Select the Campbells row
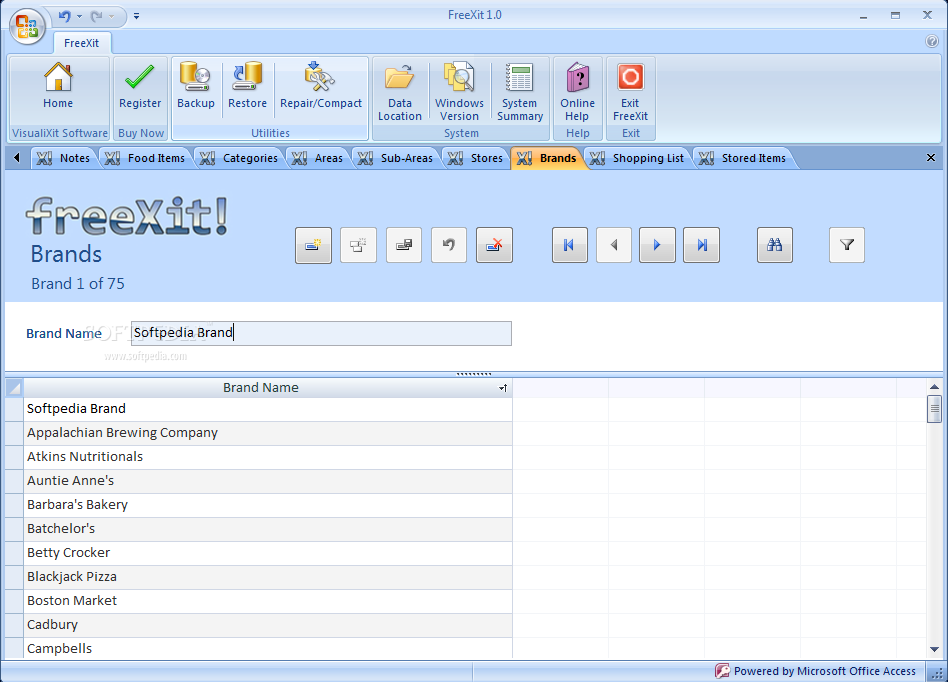Screen dimensions: 948x682 (268, 648)
